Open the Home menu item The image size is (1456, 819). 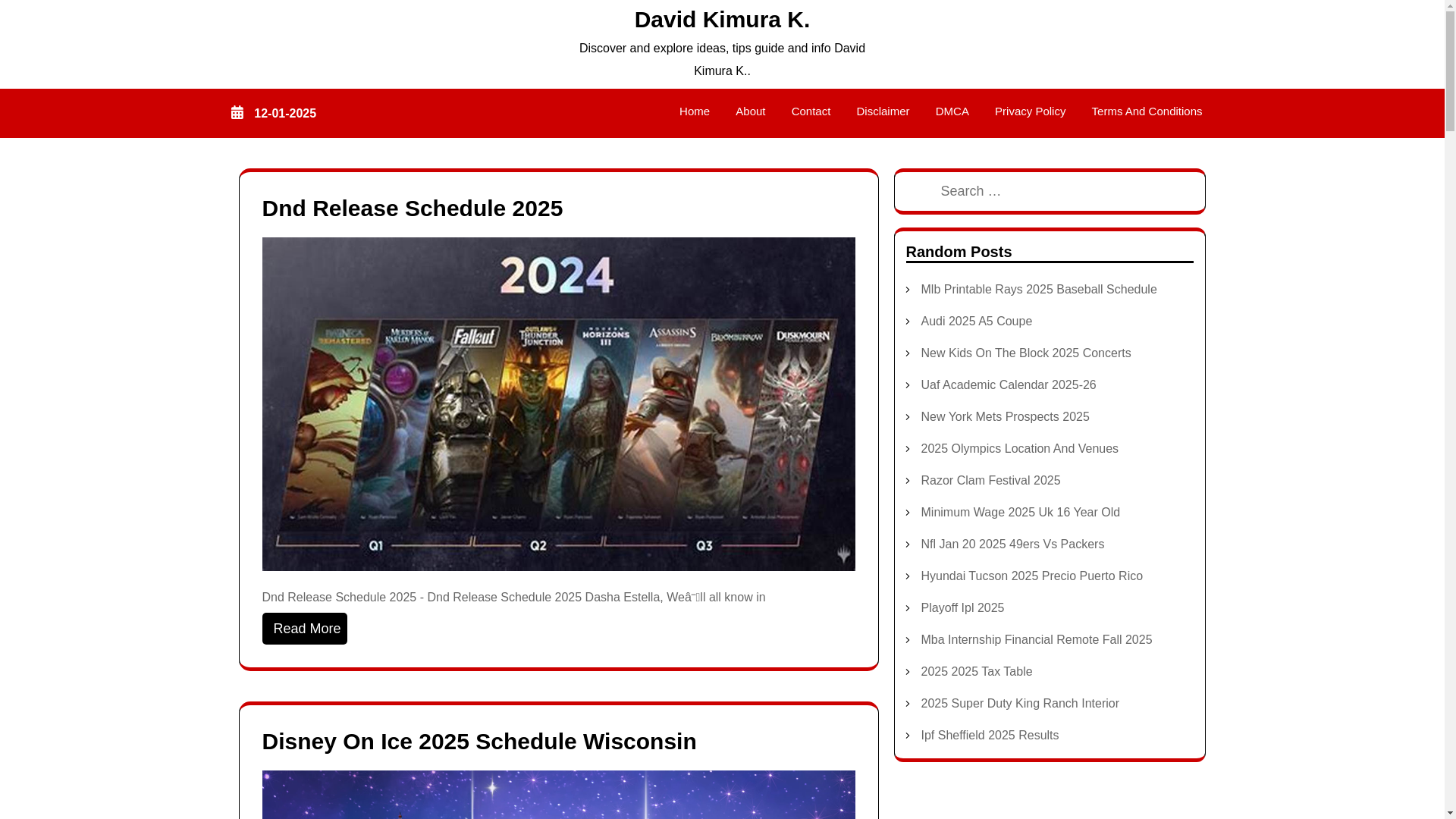tap(694, 111)
